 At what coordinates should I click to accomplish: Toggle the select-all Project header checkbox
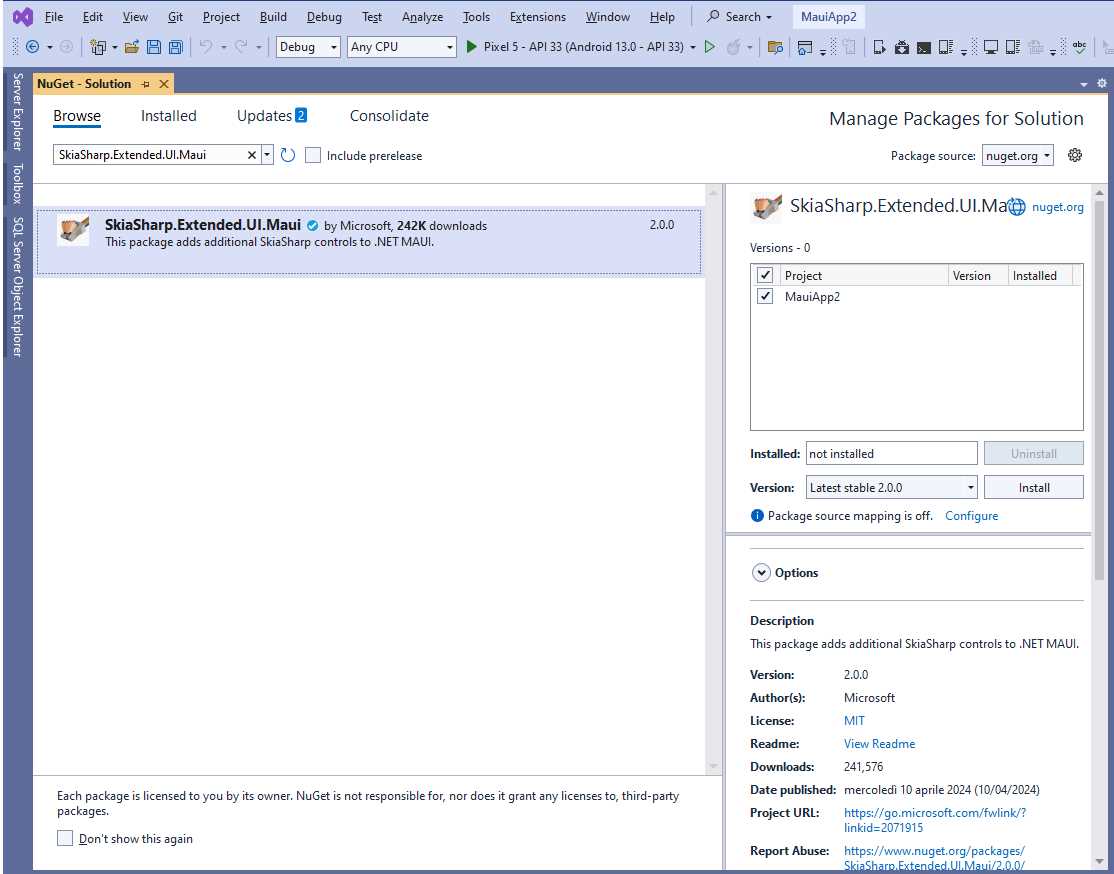(x=765, y=275)
